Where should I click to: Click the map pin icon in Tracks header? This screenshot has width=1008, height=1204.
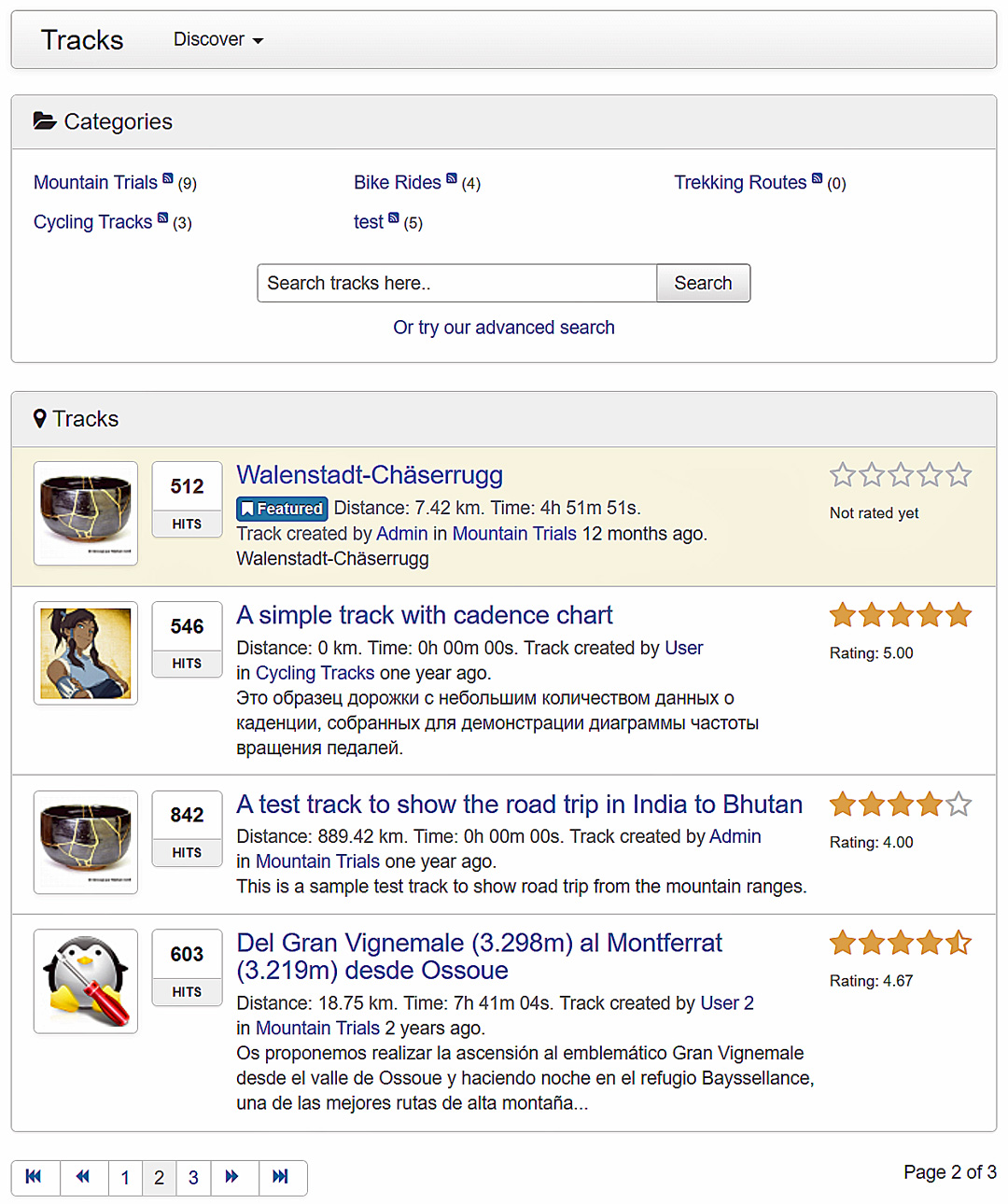[39, 418]
